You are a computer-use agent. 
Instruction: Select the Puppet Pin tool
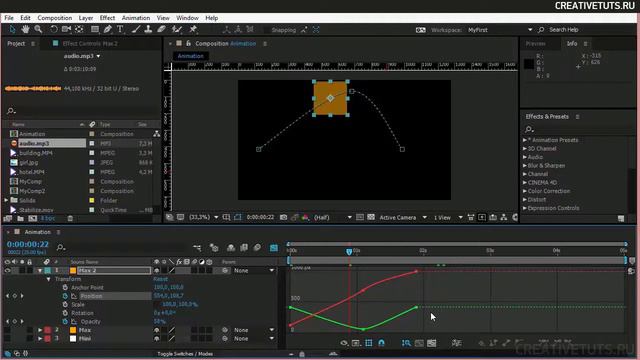[x=193, y=29]
